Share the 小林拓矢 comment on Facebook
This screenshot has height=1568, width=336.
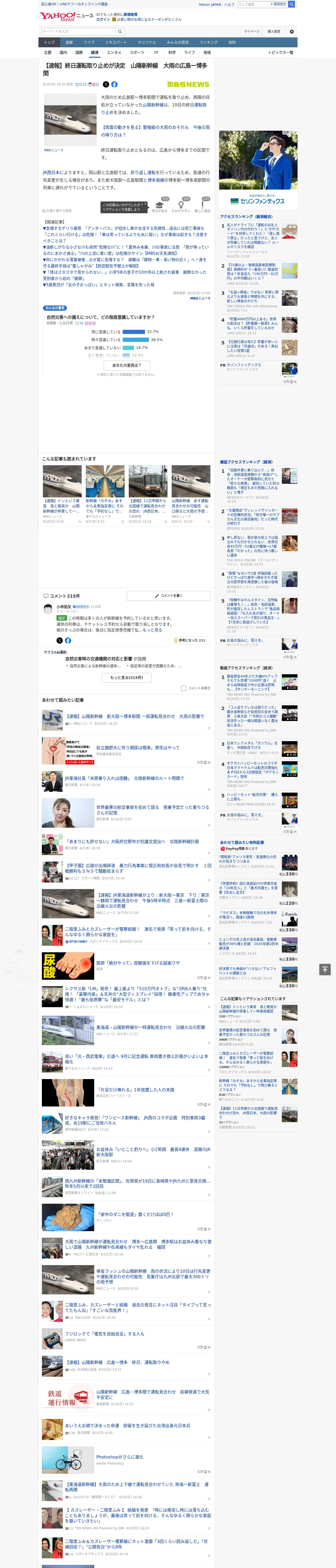(x=68, y=640)
